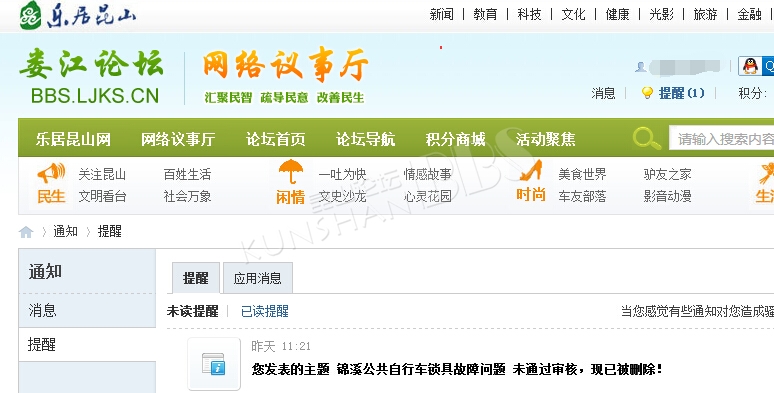This screenshot has height=393, width=774.
Task: Click the 时尚 high-heel shoe icon
Action: 531,171
